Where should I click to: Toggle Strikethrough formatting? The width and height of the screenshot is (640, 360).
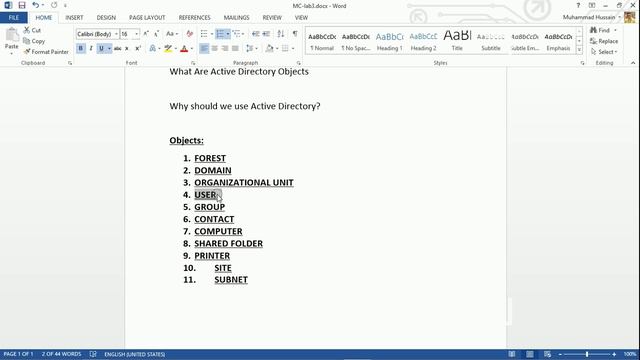pos(118,49)
